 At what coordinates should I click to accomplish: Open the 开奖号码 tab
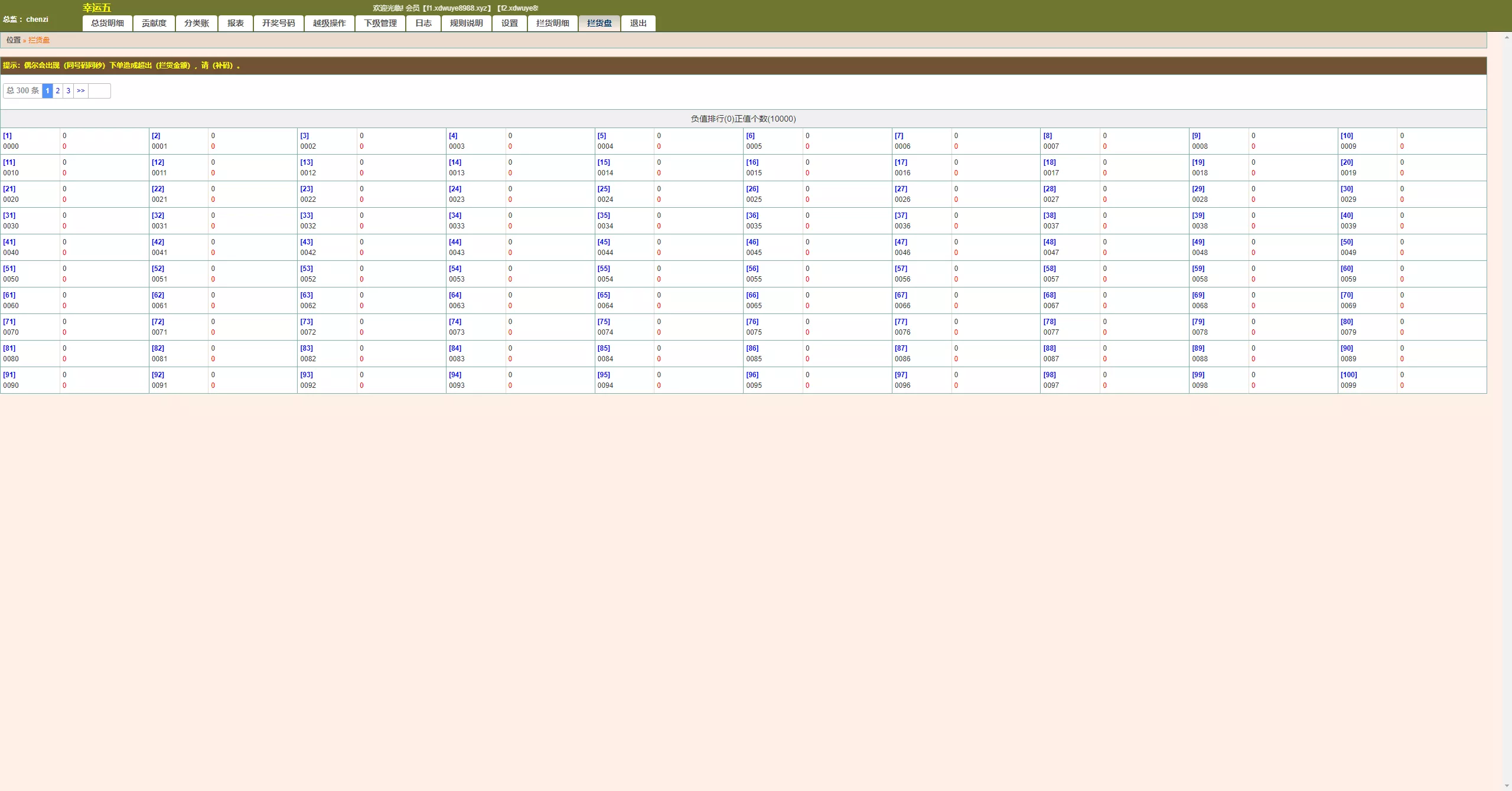(x=278, y=23)
